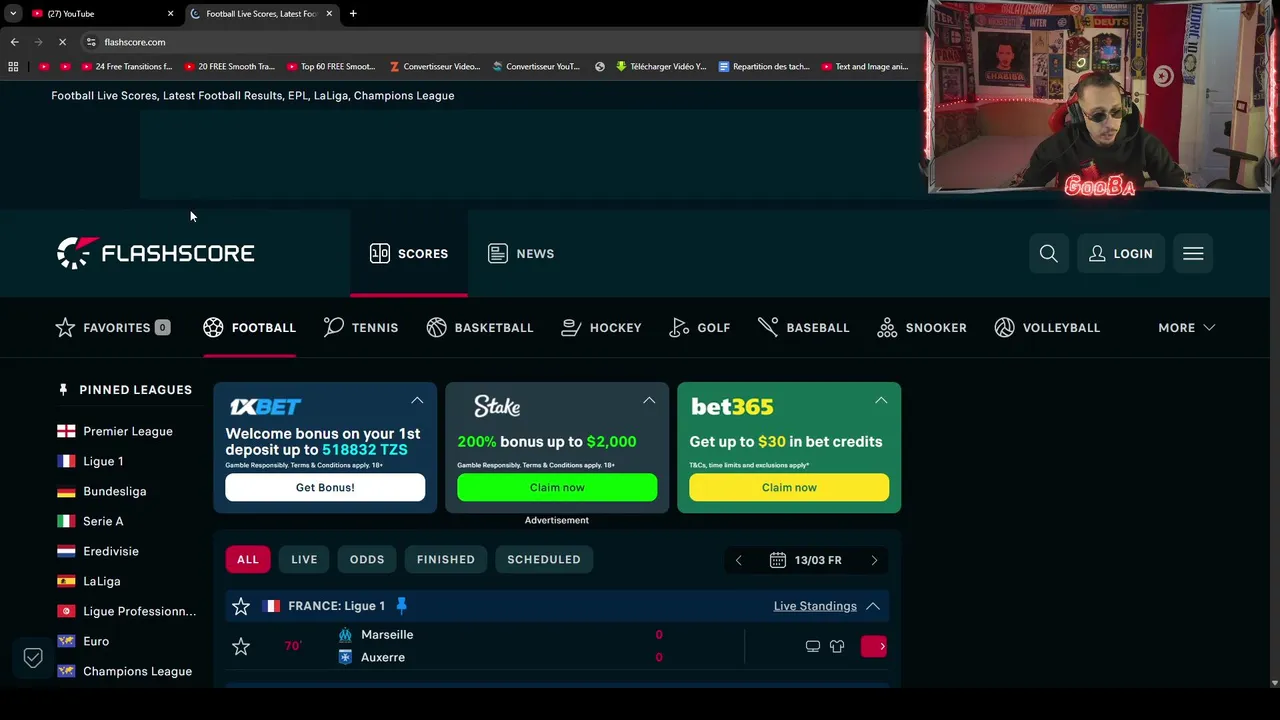Open the LOGIN button
Screen dimensions: 1280x720
1120,254
